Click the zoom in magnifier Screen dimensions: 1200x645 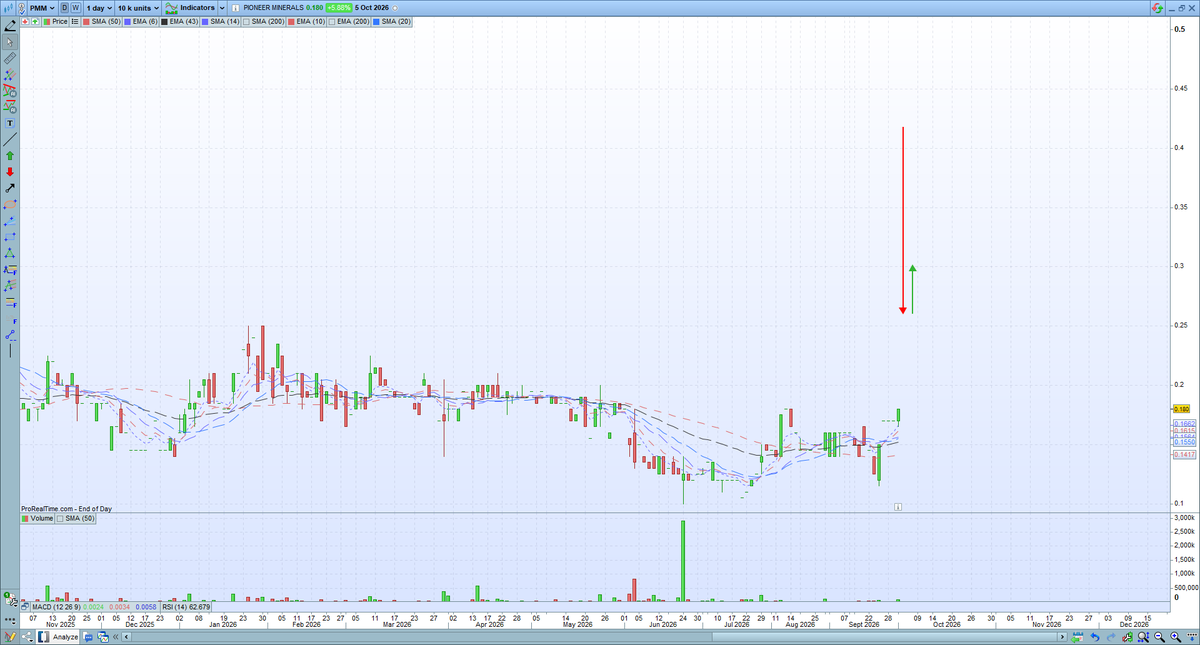pos(1175,637)
